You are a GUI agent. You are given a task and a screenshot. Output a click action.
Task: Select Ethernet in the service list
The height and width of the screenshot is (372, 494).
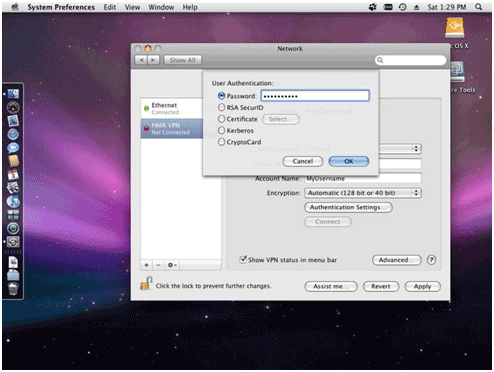[171, 108]
